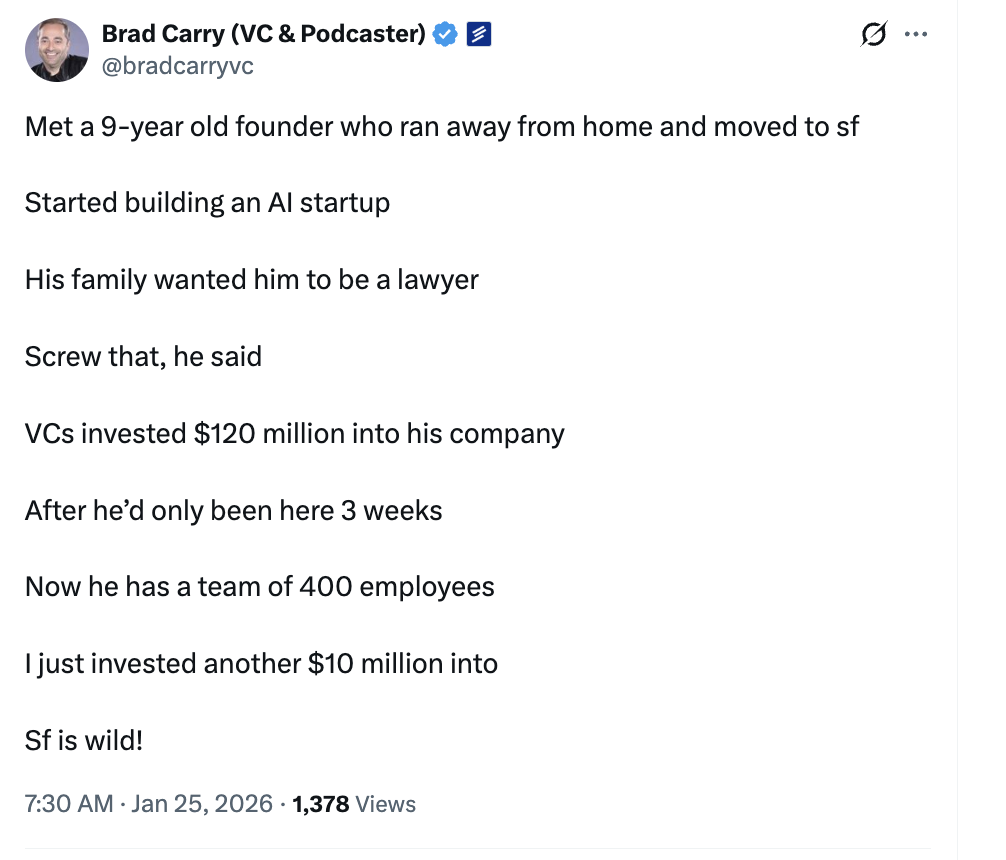Click the dark blue square affiliation badge
This screenshot has width=1006, height=860.
point(479,35)
